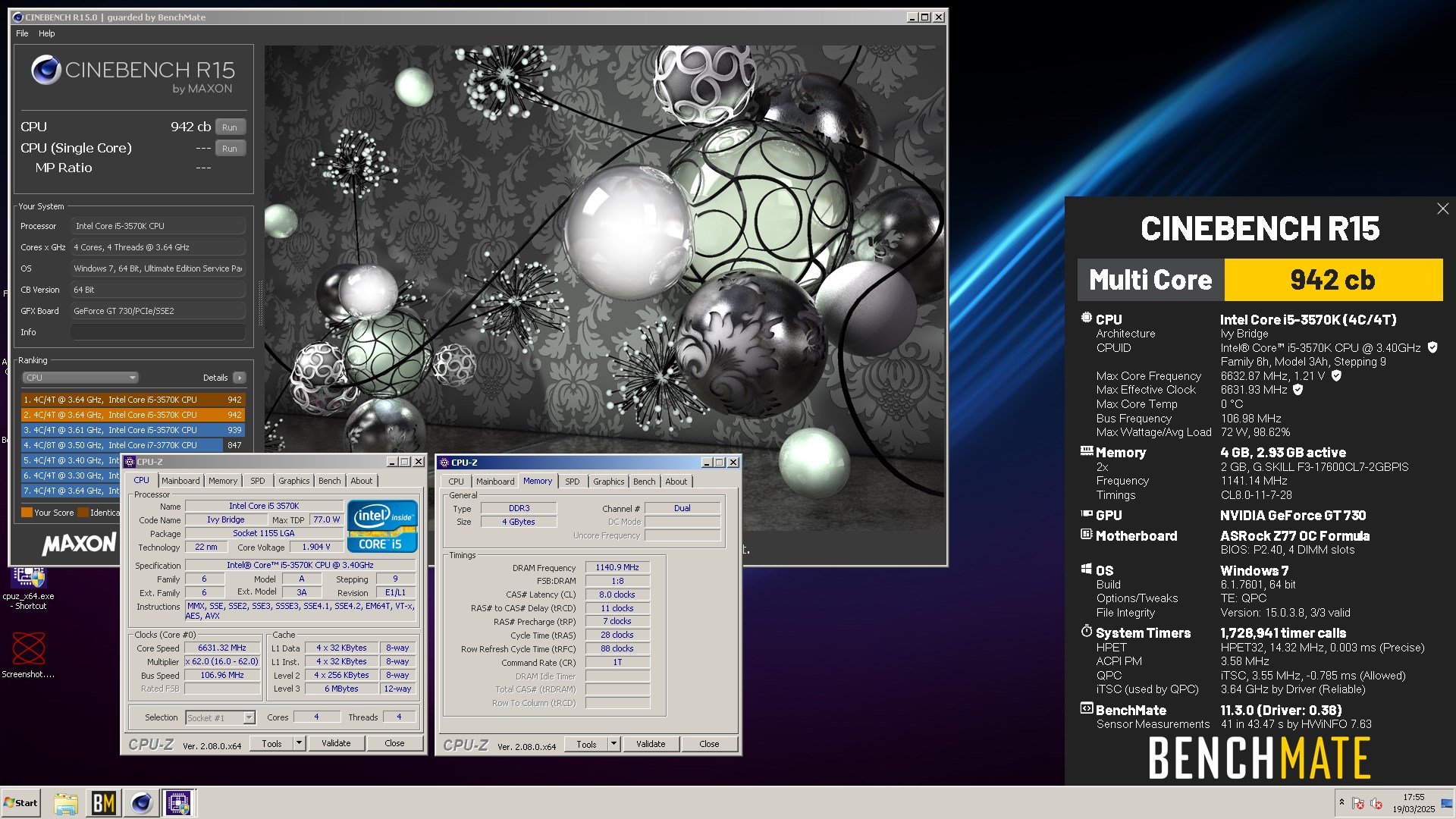
Task: Click the Max Effective Clock verified shield
Action: (x=1298, y=390)
